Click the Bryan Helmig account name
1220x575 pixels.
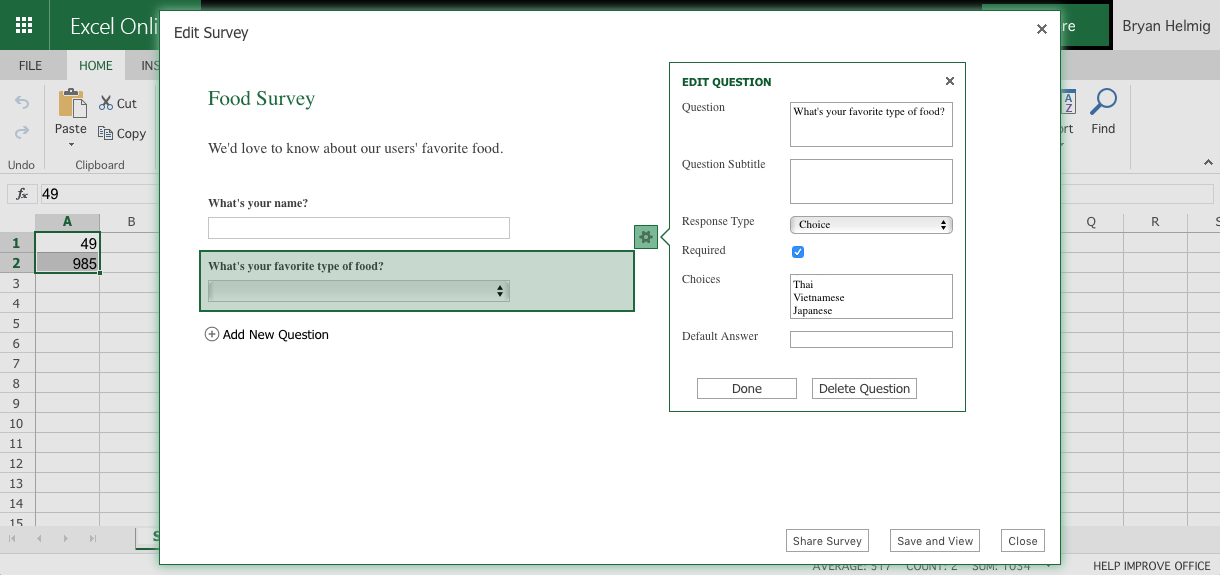1164,26
